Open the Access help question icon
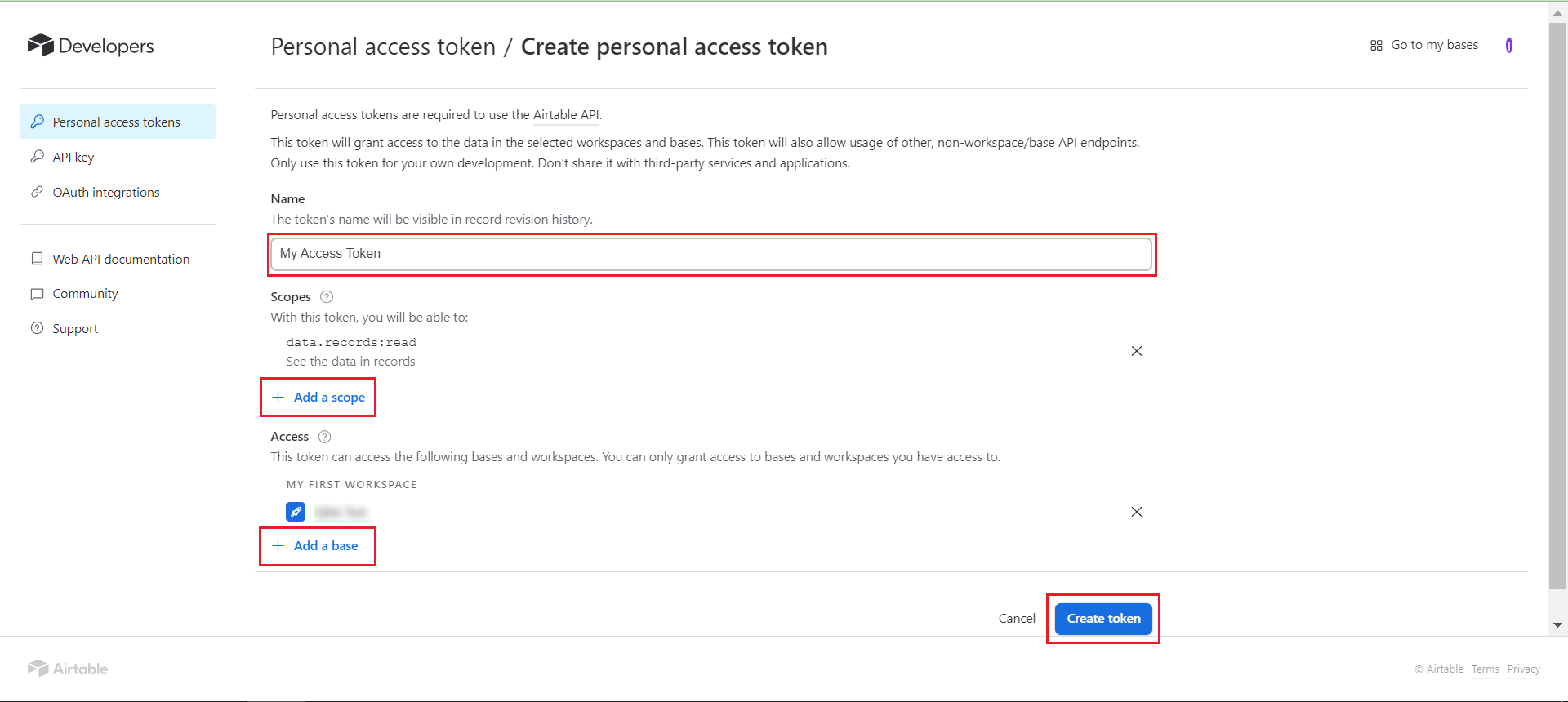This screenshot has height=702, width=1568. click(x=324, y=437)
